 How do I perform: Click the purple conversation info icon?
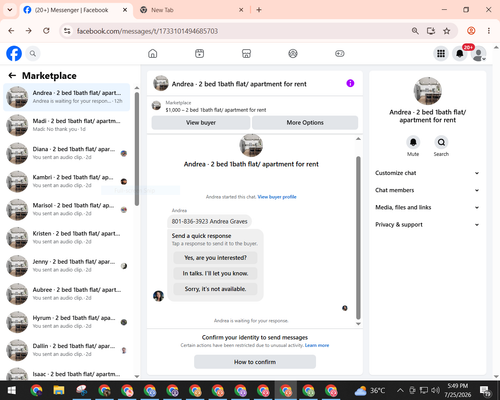[x=350, y=83]
